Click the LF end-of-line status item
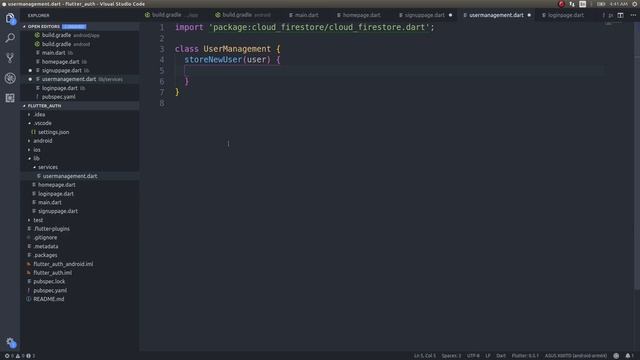This screenshot has width=640, height=360. [x=488, y=356]
